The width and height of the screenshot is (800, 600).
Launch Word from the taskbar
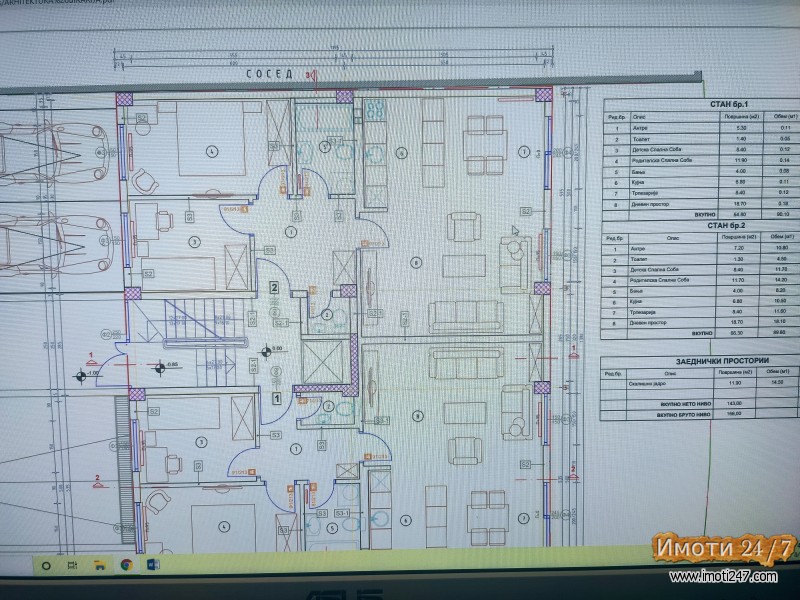[x=151, y=564]
